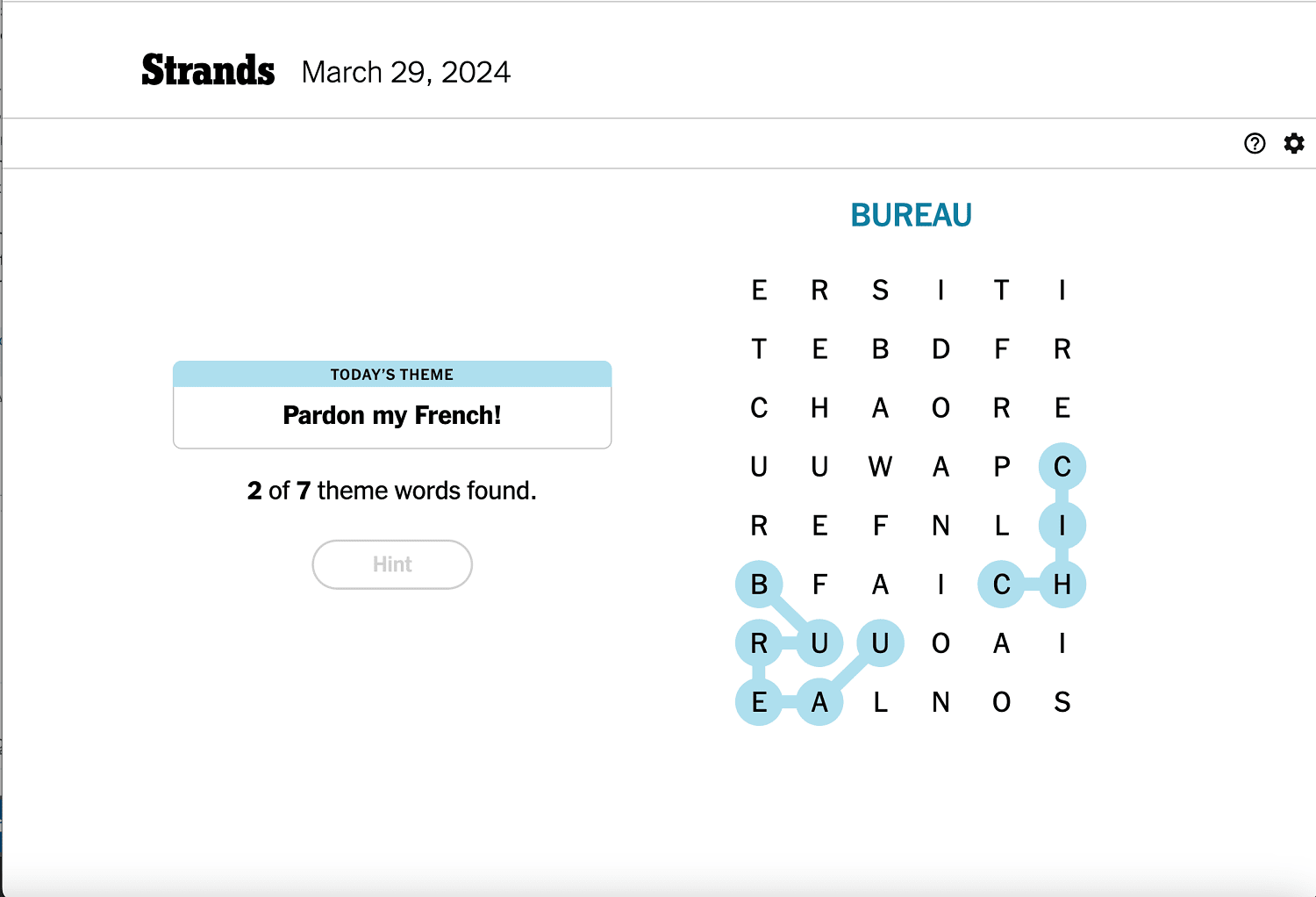Click the highlighted C above the letter I

(x=1062, y=466)
